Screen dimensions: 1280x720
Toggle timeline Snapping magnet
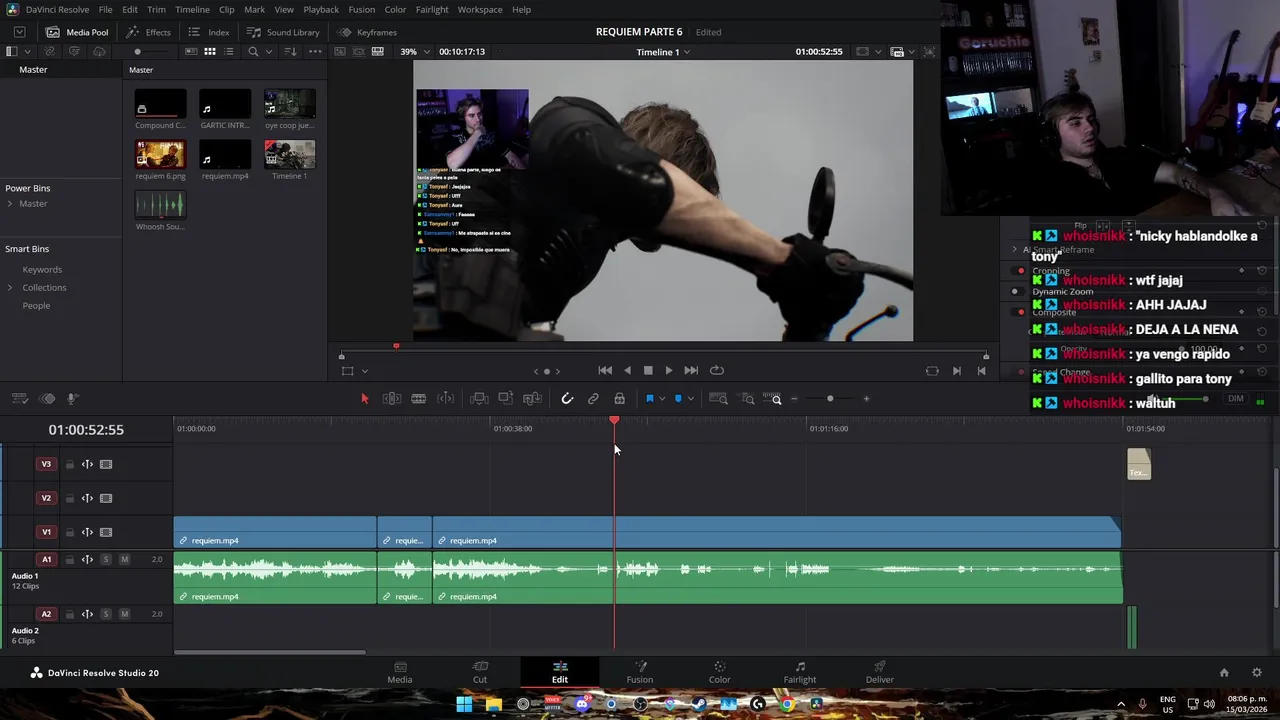[567, 399]
